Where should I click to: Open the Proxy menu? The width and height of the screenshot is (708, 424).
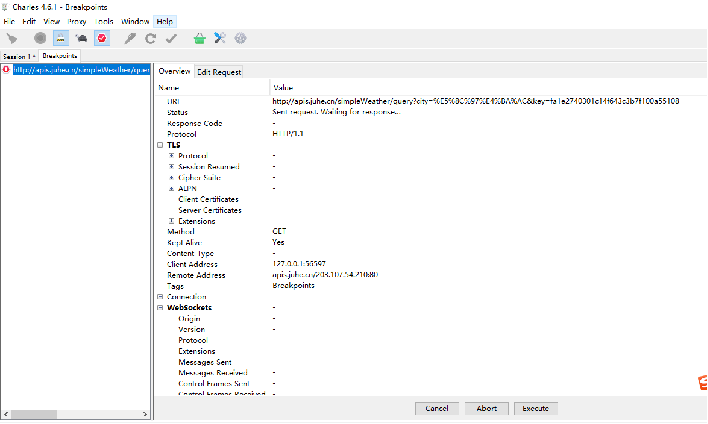tap(77, 21)
